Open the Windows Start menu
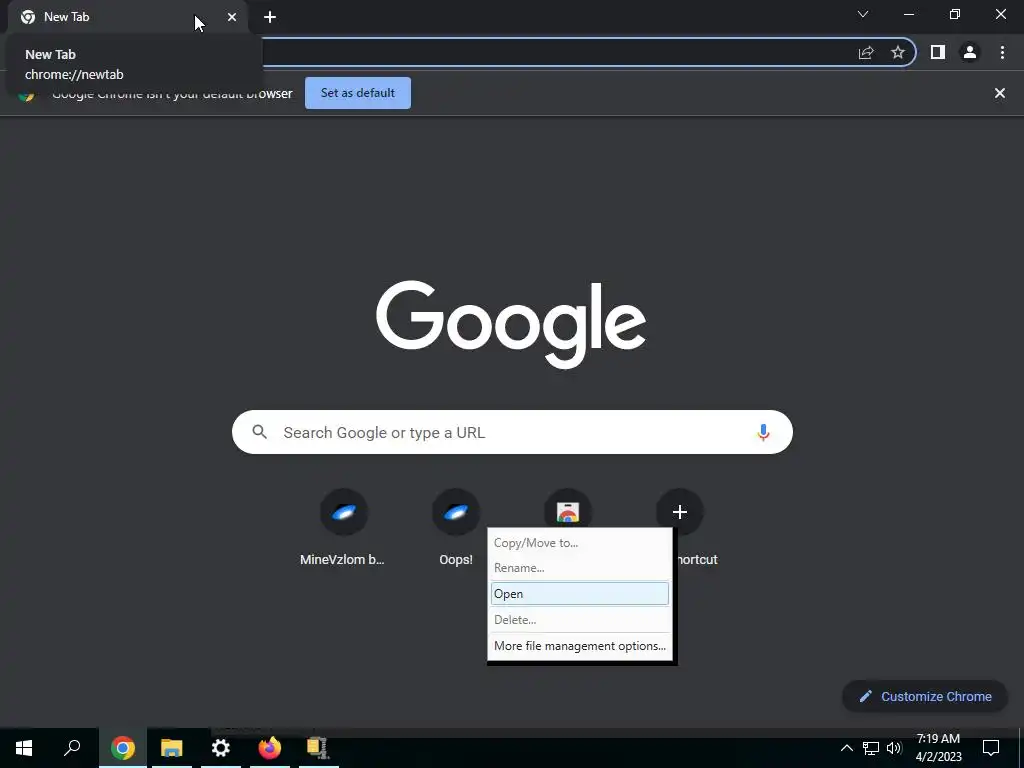 (x=24, y=748)
